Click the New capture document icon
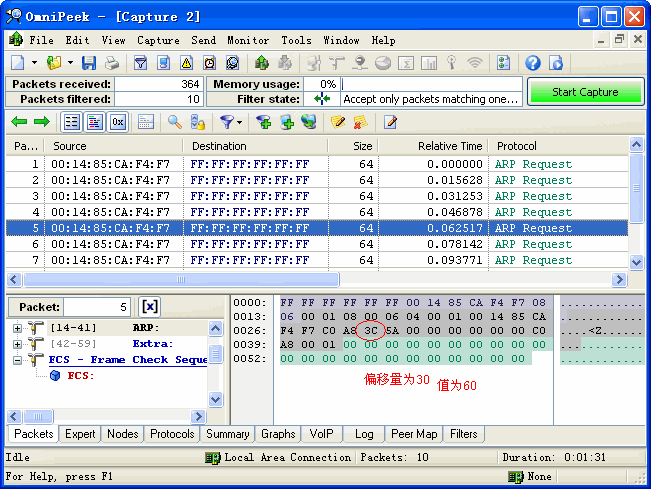 [18, 63]
